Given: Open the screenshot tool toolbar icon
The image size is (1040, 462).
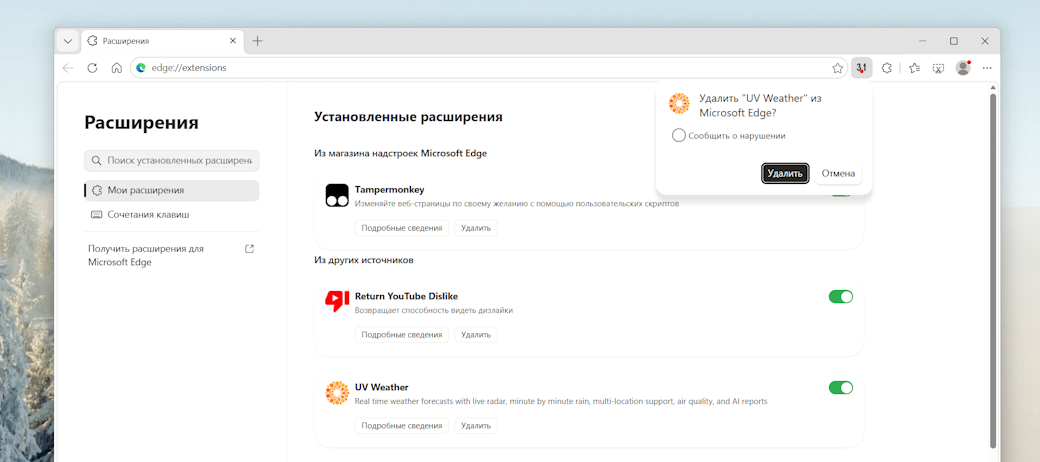Looking at the screenshot, I should coord(938,68).
